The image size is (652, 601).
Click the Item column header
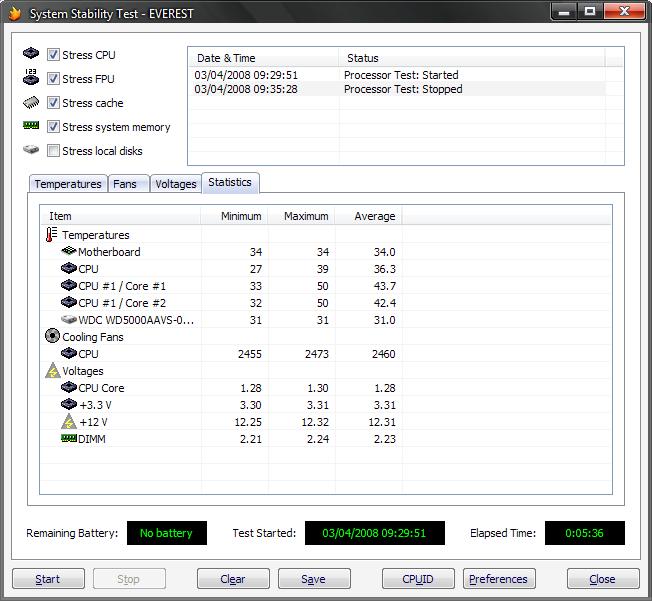click(x=121, y=216)
